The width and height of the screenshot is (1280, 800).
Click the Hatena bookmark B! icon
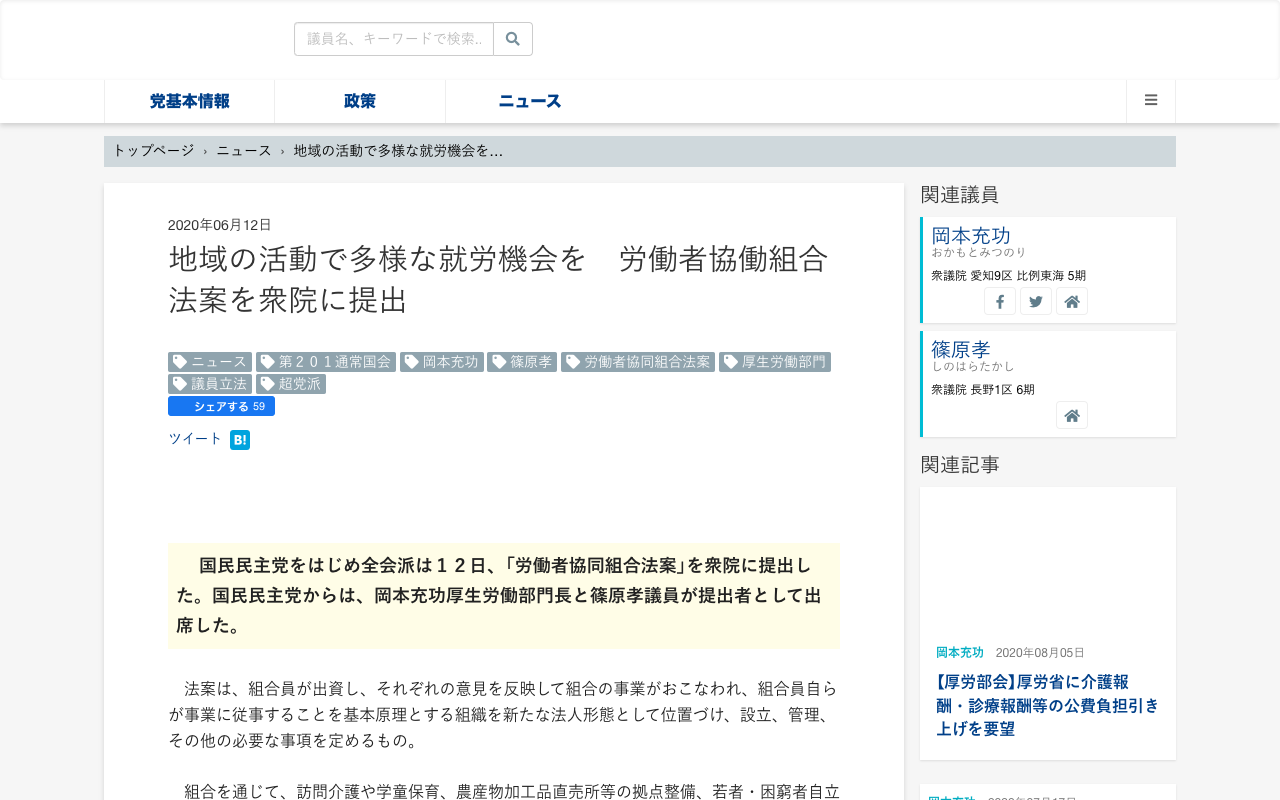point(240,440)
